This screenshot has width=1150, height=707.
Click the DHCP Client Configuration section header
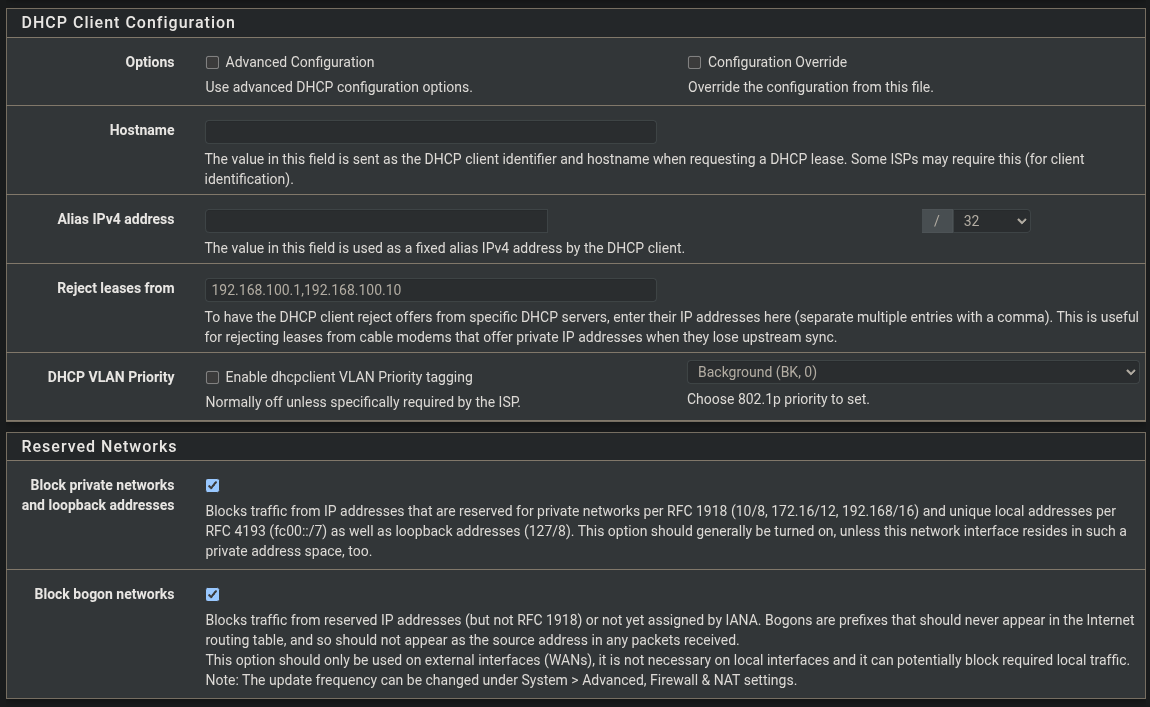(128, 22)
